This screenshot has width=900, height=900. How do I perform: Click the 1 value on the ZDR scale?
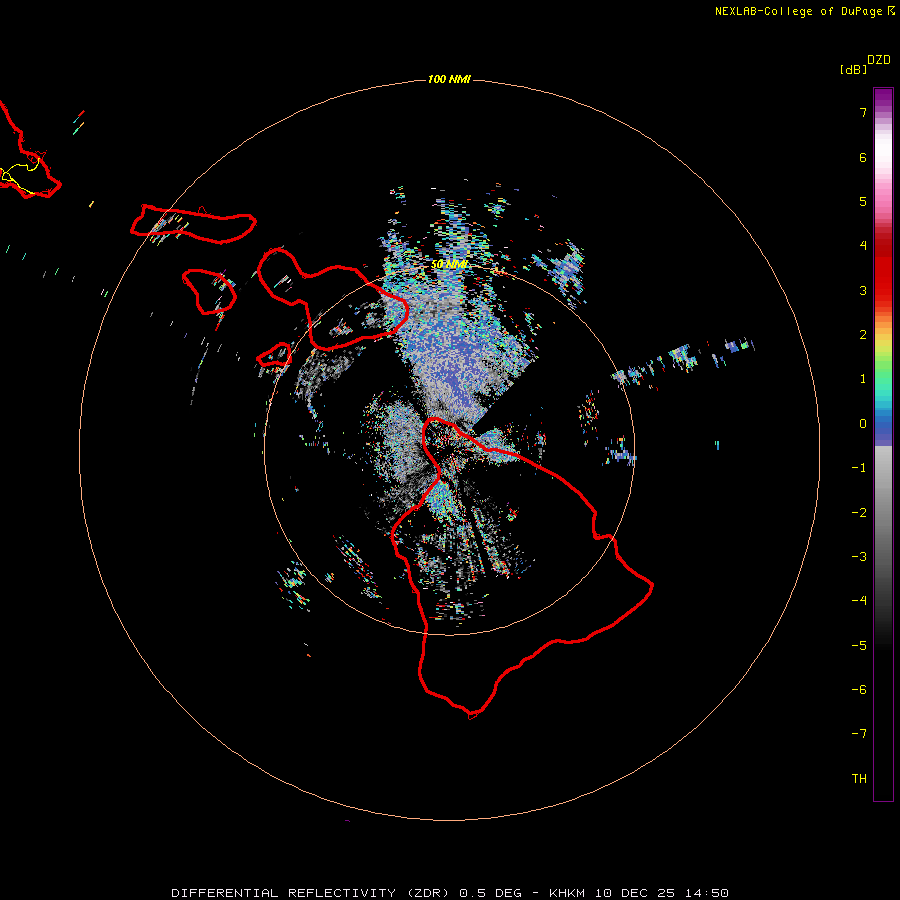point(863,379)
